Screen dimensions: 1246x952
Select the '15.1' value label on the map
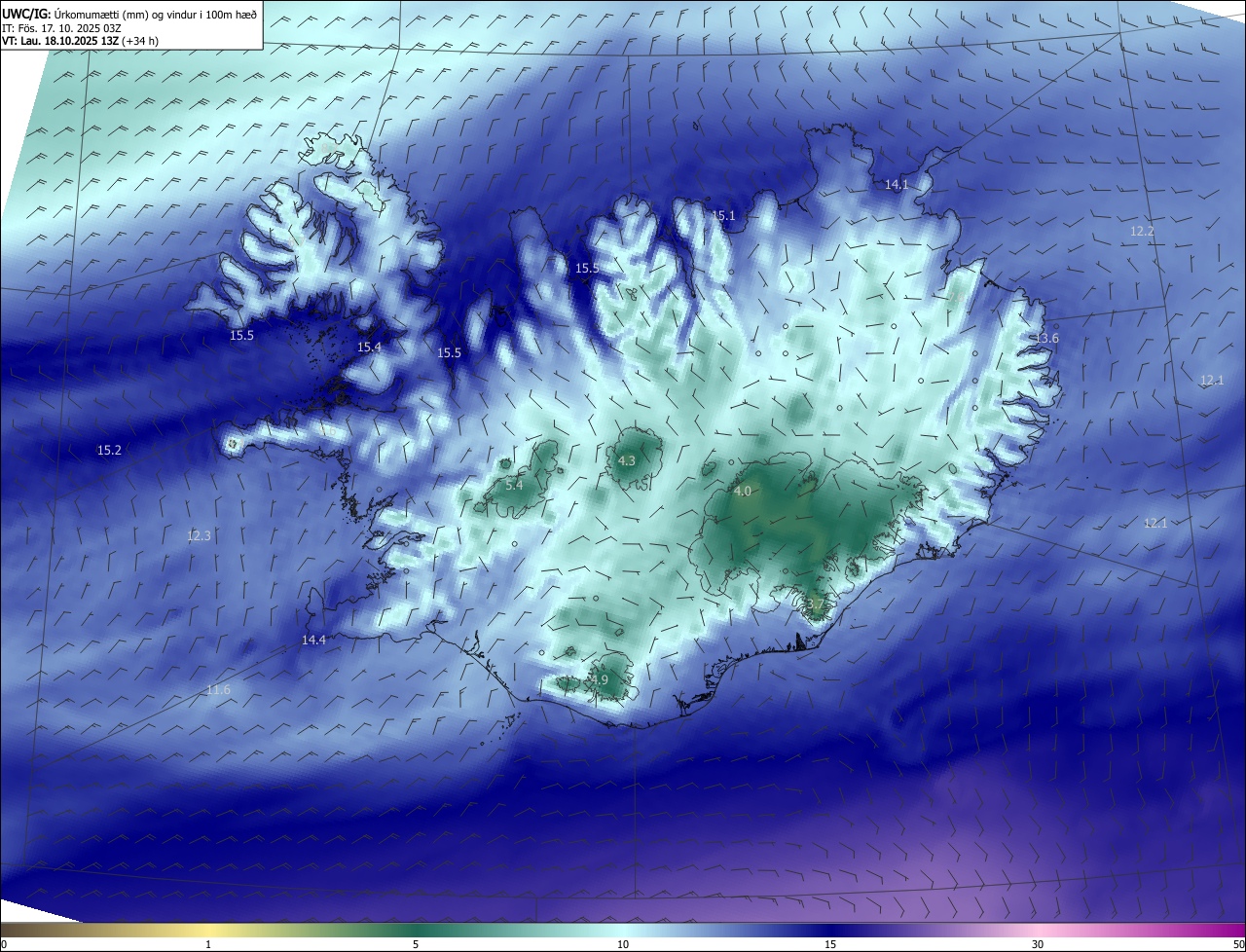pyautogui.click(x=723, y=216)
